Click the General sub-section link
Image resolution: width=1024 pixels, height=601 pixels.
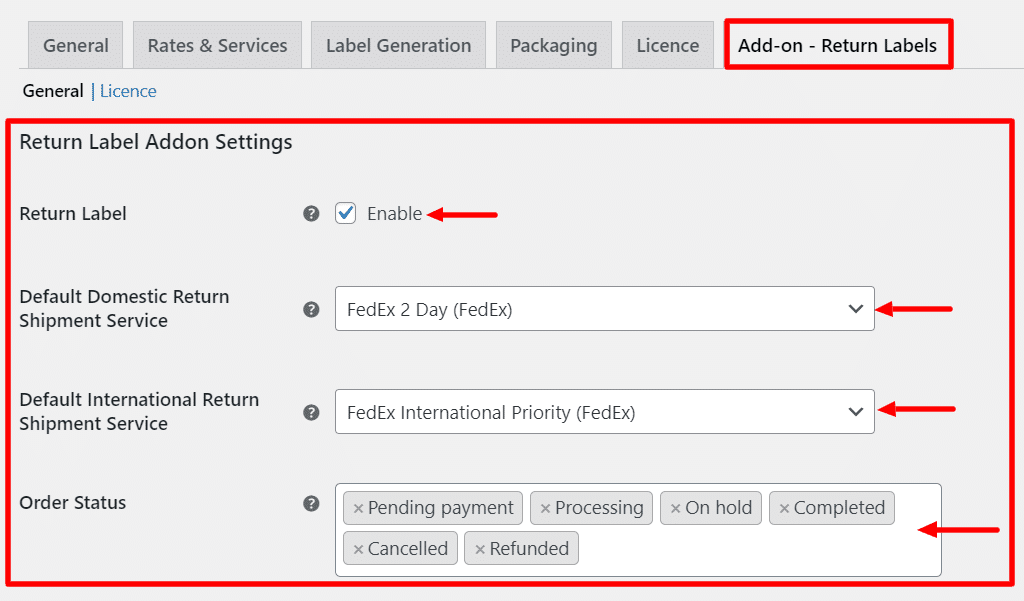click(53, 91)
